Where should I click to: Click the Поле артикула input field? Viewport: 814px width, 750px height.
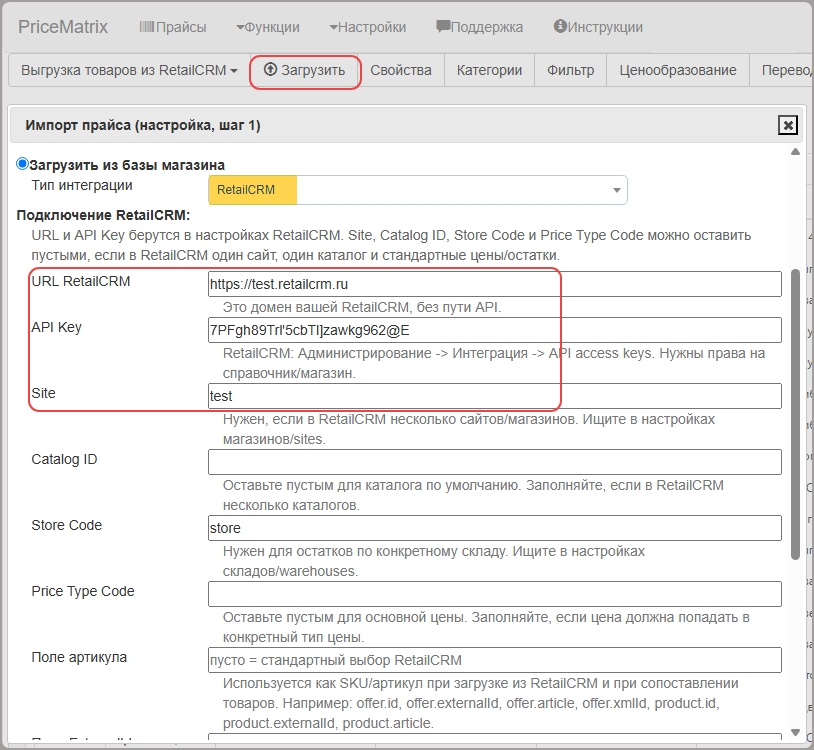point(494,660)
